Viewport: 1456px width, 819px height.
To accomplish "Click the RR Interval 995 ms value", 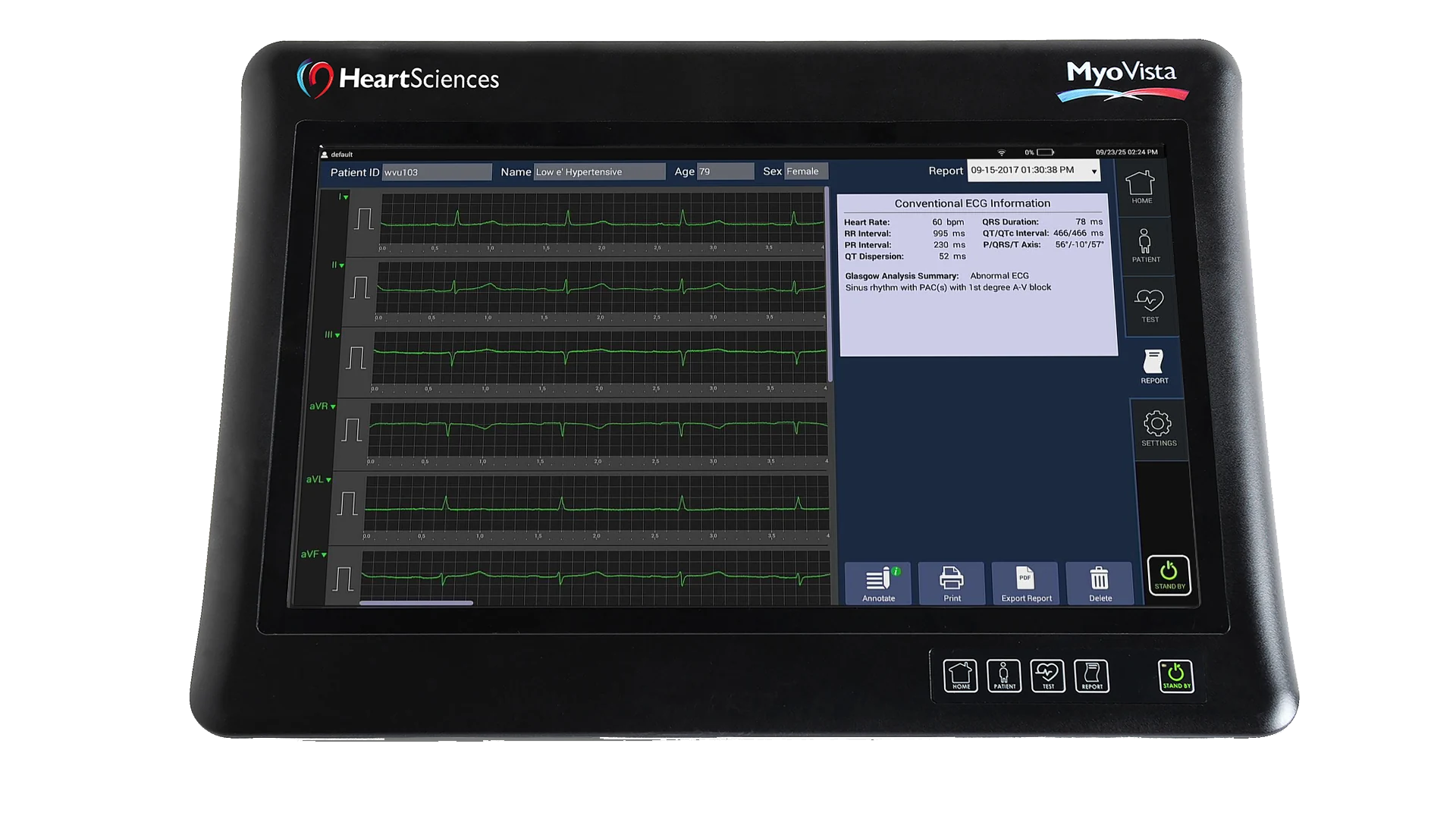I will pos(949,234).
